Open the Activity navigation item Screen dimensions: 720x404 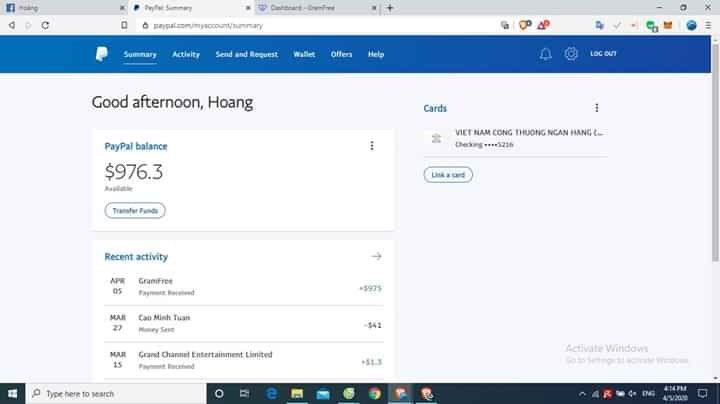point(186,54)
